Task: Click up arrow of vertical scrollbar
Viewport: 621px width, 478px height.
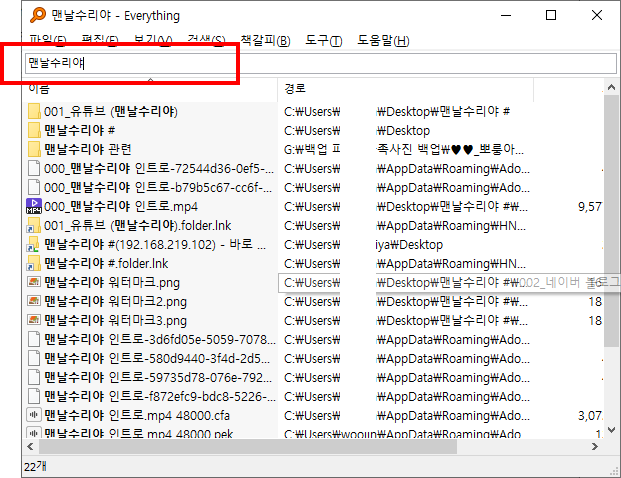Action: pos(611,87)
